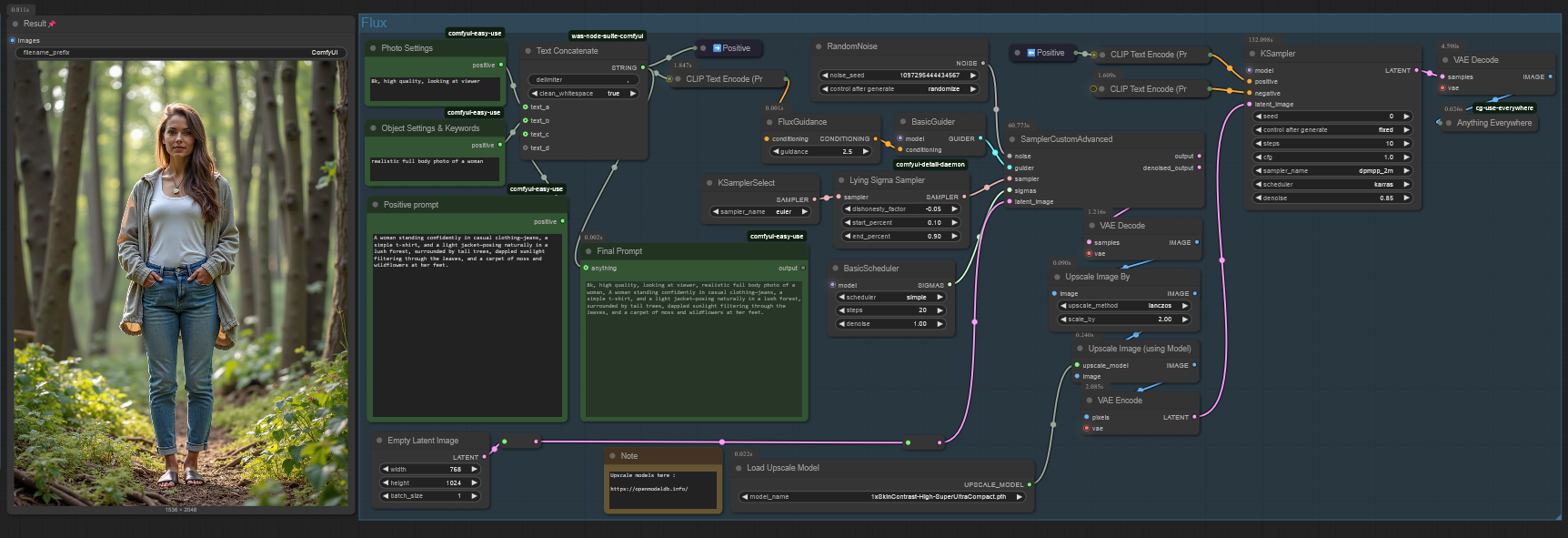Open the upscale_method lanczos dropdown
The height and width of the screenshot is (538, 1568).
(x=1124, y=306)
